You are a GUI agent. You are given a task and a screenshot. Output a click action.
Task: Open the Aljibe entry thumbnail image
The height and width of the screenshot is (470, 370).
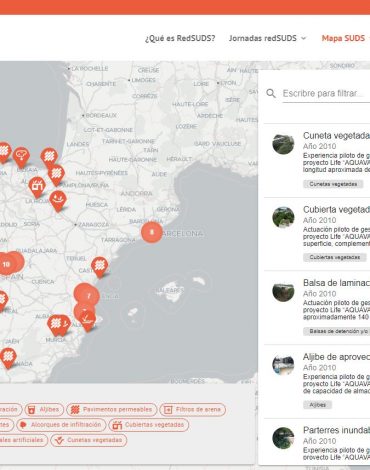point(283,365)
